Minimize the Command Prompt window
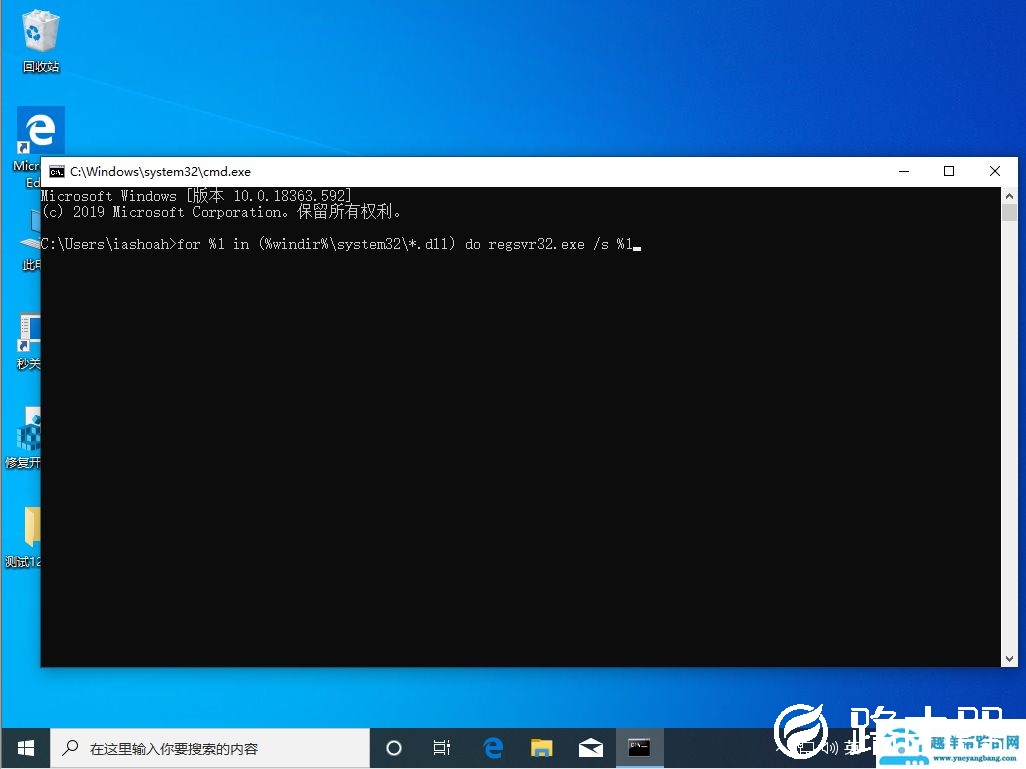1026x769 pixels. tap(903, 171)
